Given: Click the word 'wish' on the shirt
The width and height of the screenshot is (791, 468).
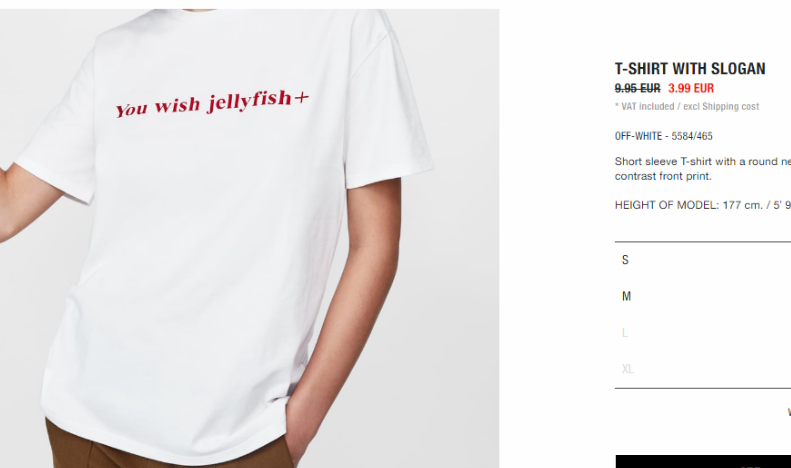Looking at the screenshot, I should pyautogui.click(x=178, y=105).
